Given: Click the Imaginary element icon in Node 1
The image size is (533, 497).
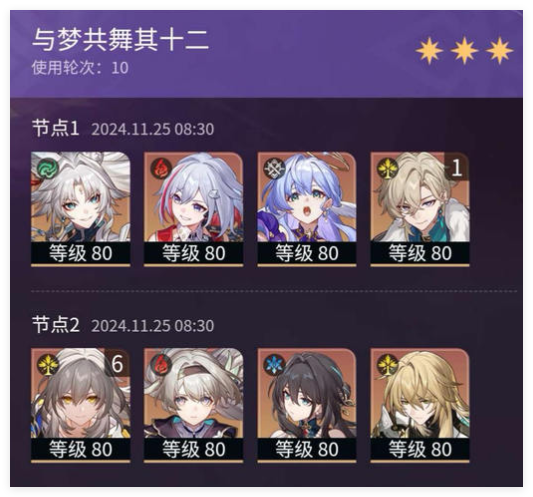Looking at the screenshot, I should click(x=388, y=168).
